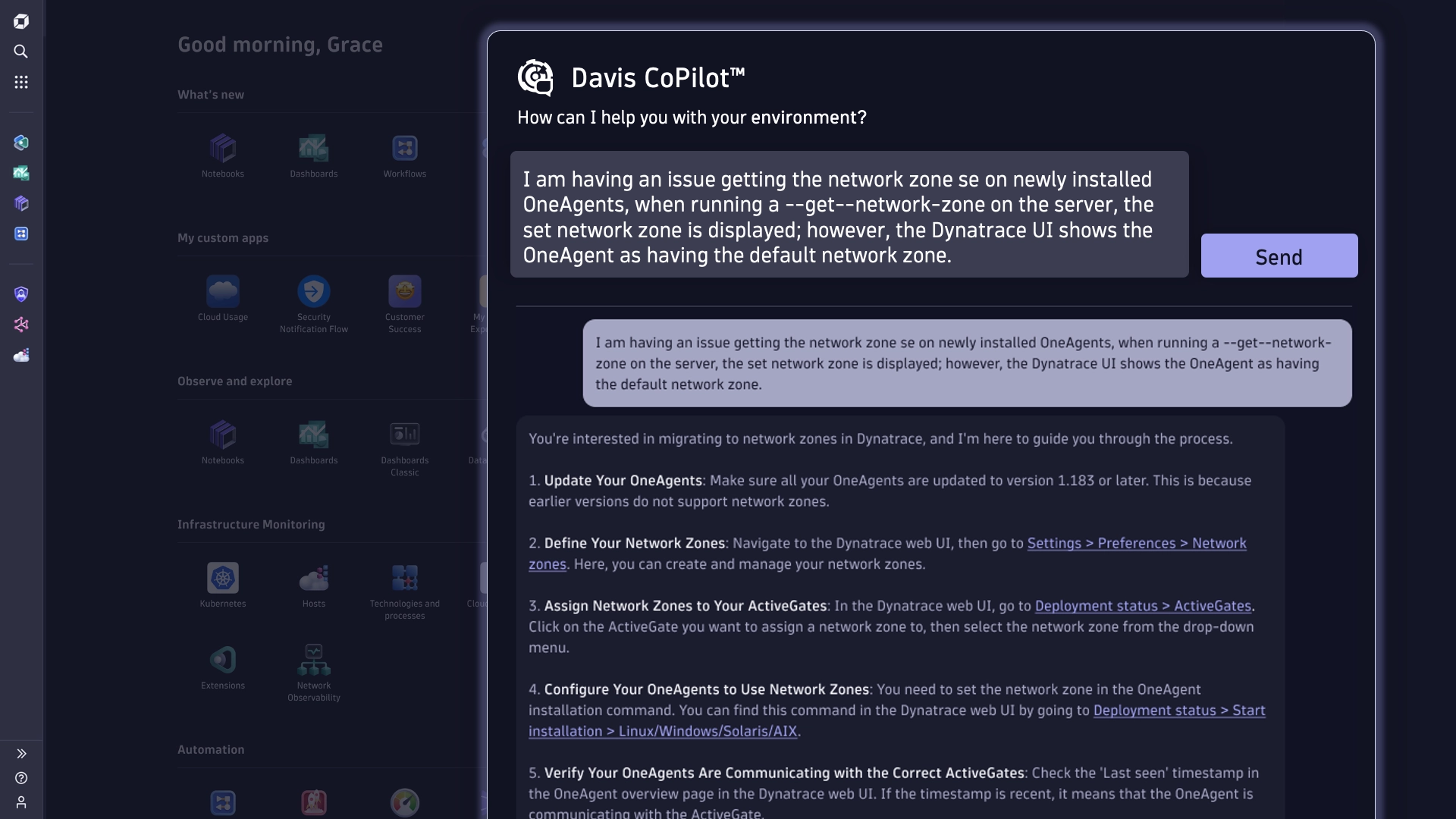
Task: Open the user account icon
Action: [21, 802]
